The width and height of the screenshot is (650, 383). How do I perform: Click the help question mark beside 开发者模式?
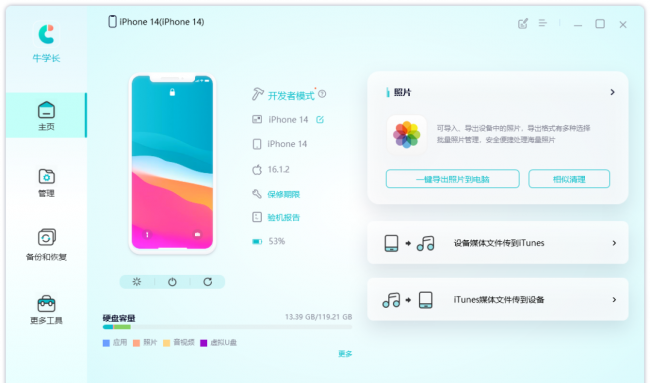[322, 95]
